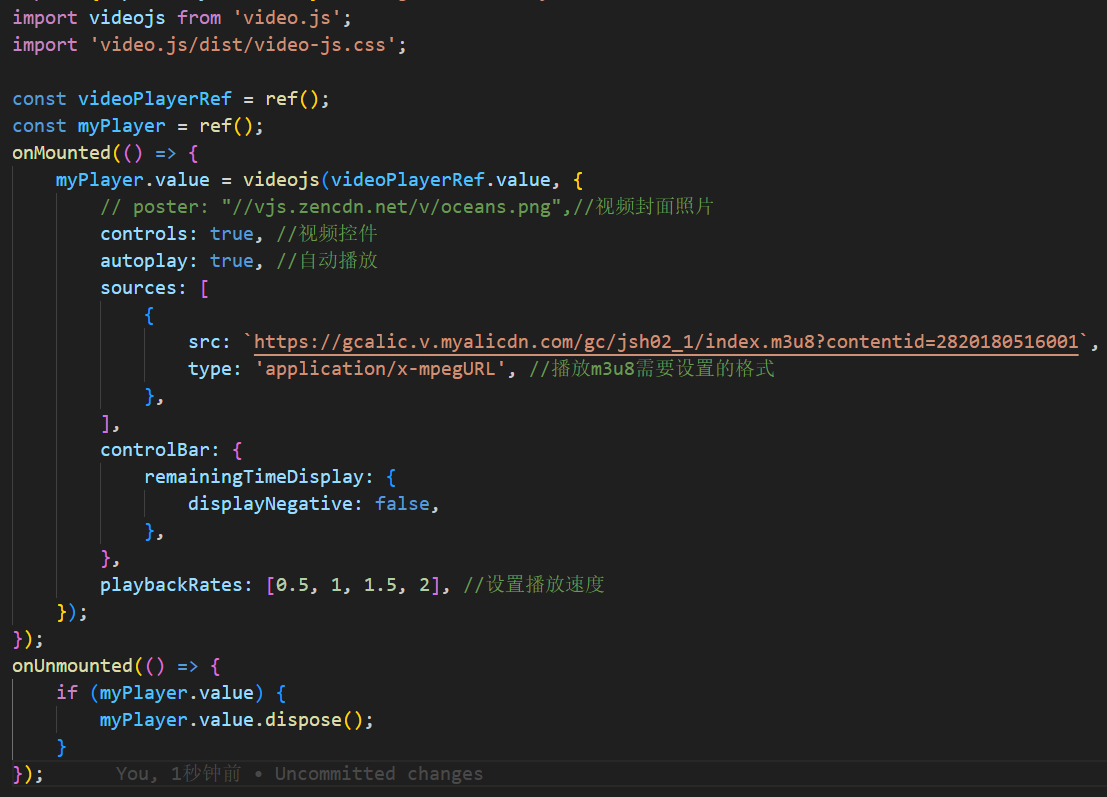This screenshot has height=797, width=1107.
Task: Click videojs( function call on myPlayer.value line
Action: point(285,180)
